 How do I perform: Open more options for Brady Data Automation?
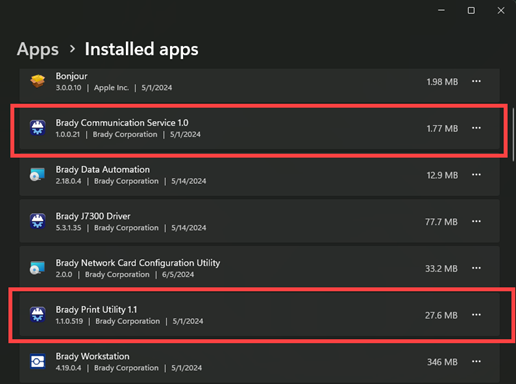[476, 175]
